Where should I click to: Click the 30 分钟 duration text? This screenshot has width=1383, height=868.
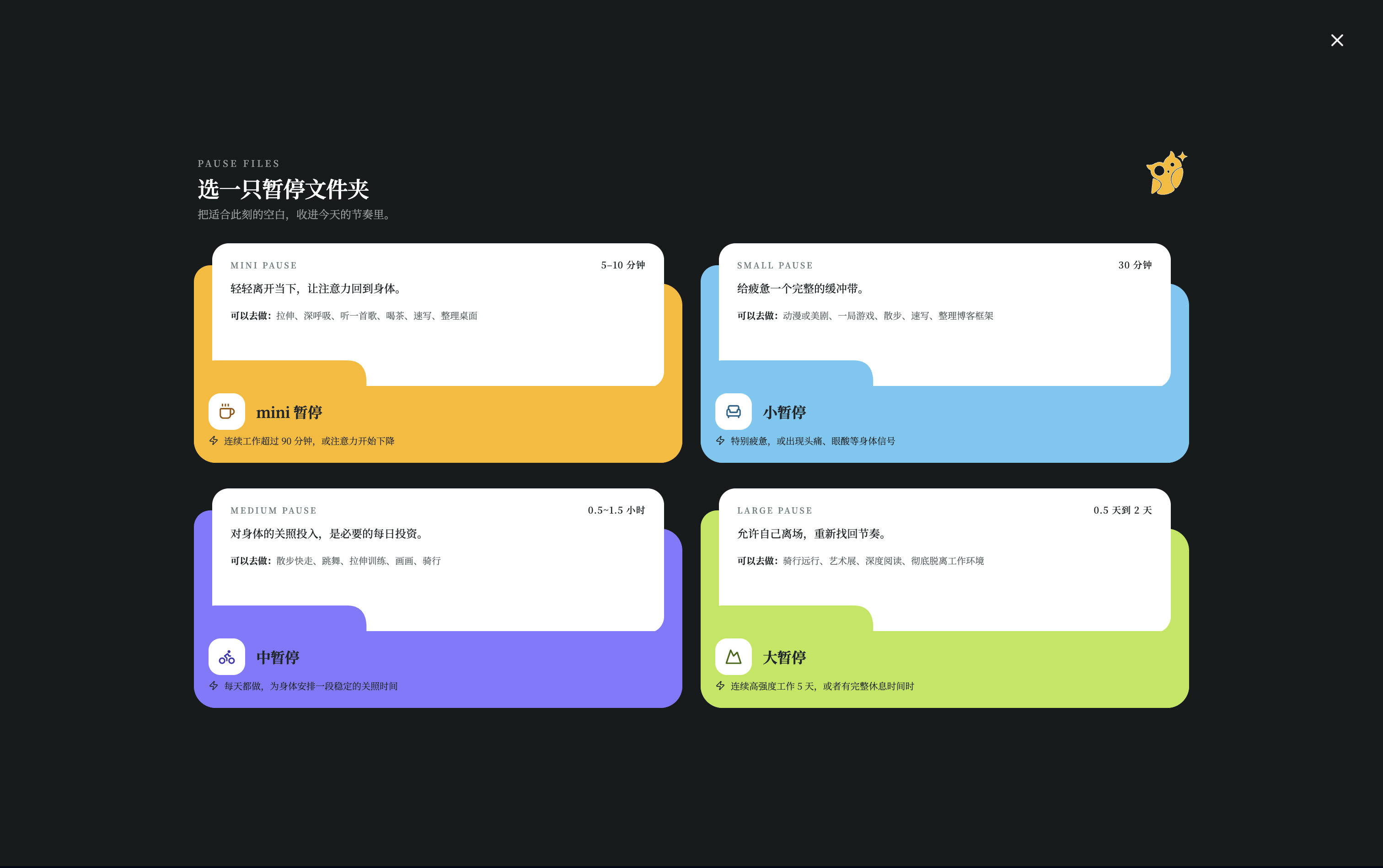[x=1135, y=265]
